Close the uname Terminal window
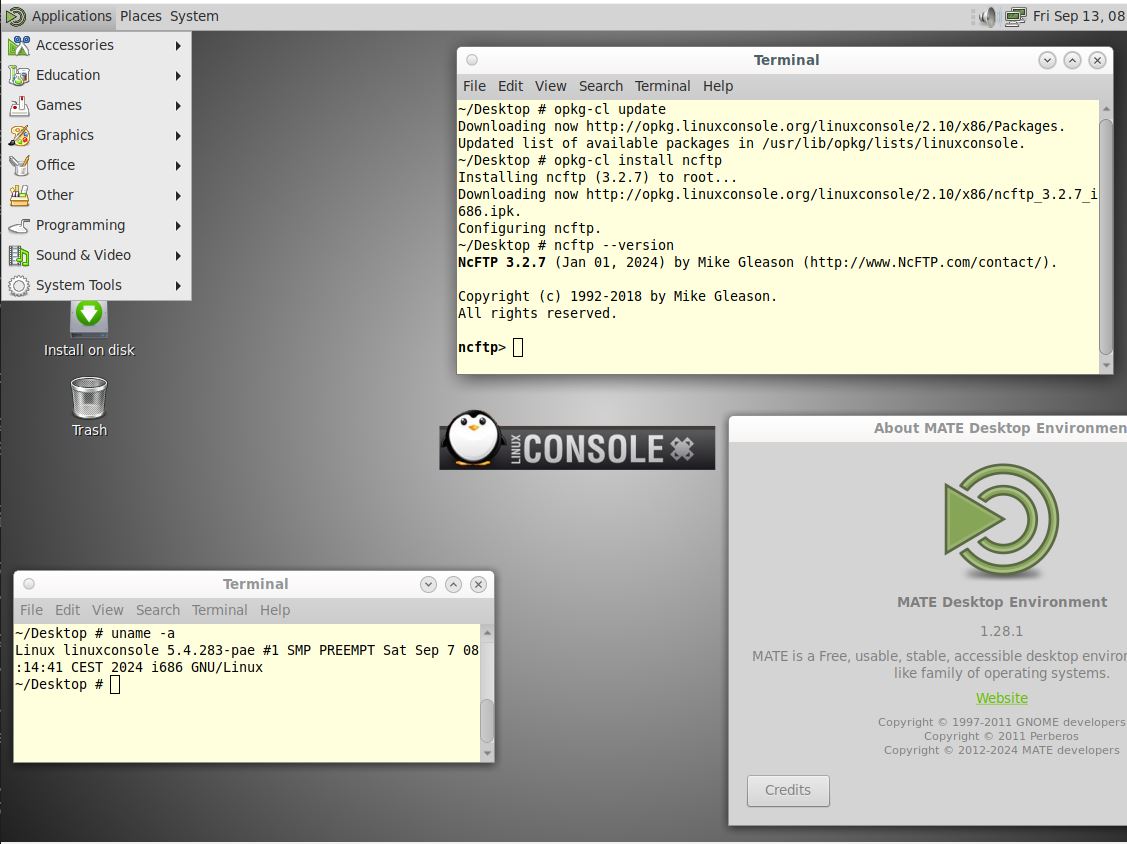Viewport: 1127px width, 844px height. click(479, 584)
